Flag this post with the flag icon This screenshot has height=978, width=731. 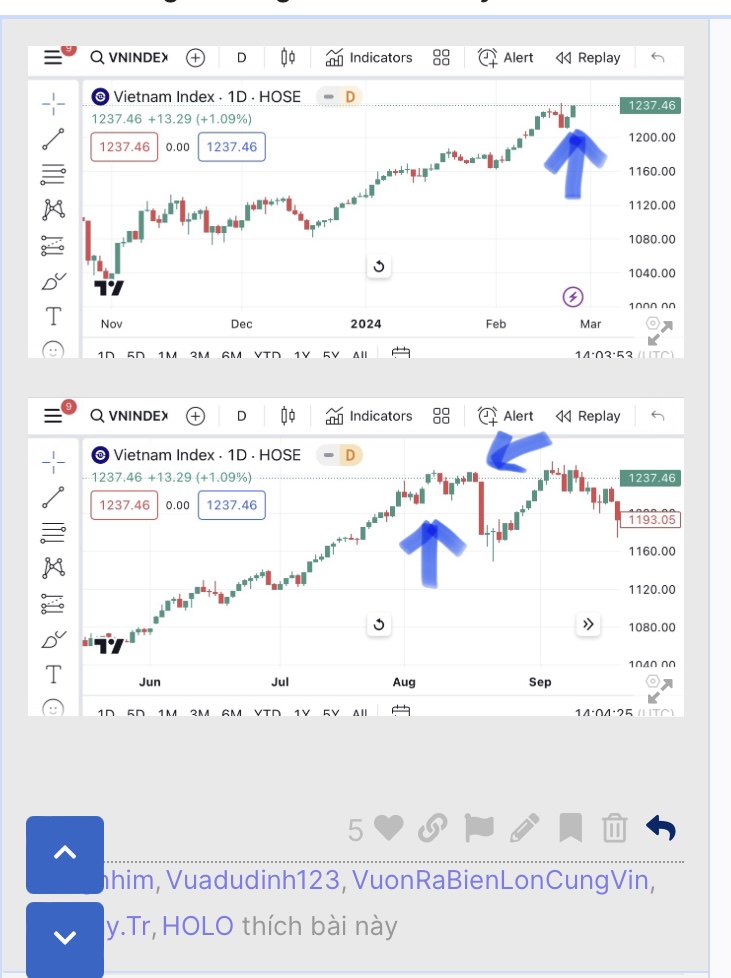point(479,828)
